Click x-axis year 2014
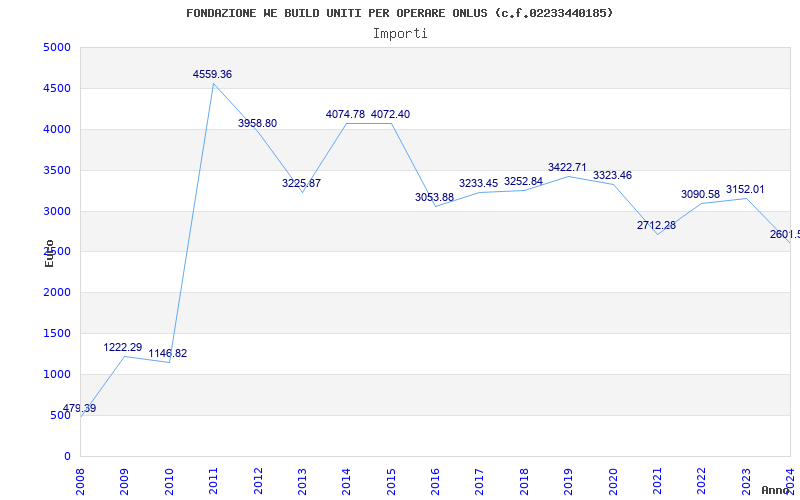Viewport: 800px width, 500px height. click(x=347, y=481)
